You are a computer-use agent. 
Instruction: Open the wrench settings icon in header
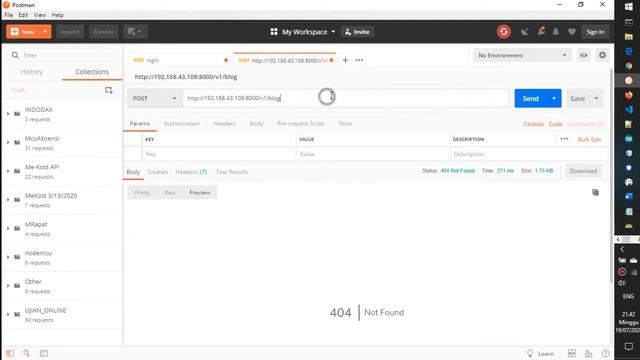541,31
